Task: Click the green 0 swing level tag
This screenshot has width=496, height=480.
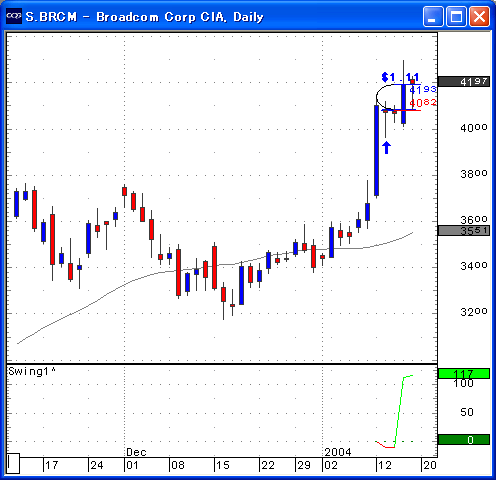Action: tap(464, 440)
